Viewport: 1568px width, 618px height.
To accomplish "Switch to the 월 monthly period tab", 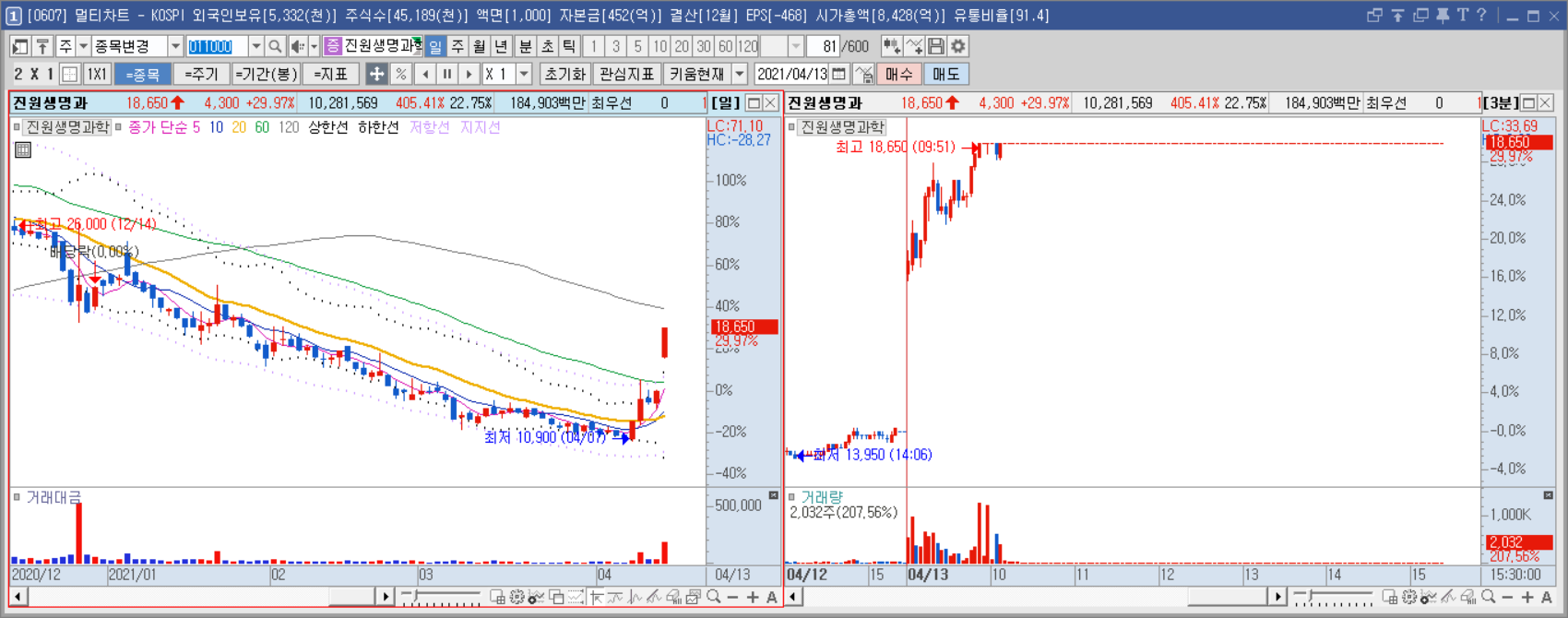I will coord(480,46).
